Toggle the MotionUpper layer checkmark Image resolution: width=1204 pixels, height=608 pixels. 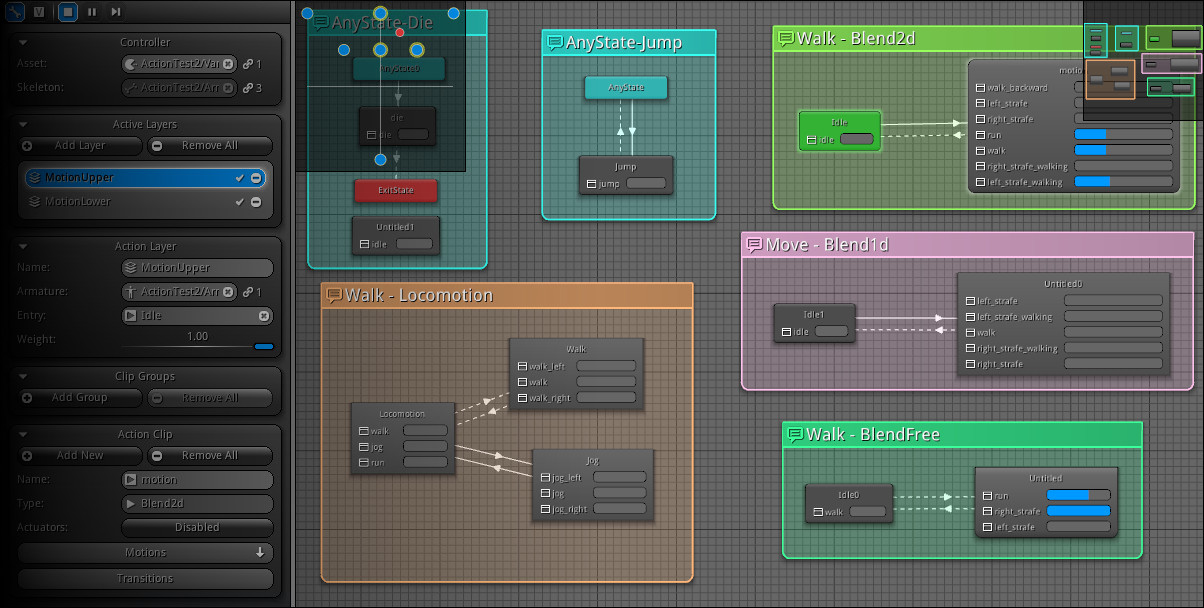click(x=239, y=178)
